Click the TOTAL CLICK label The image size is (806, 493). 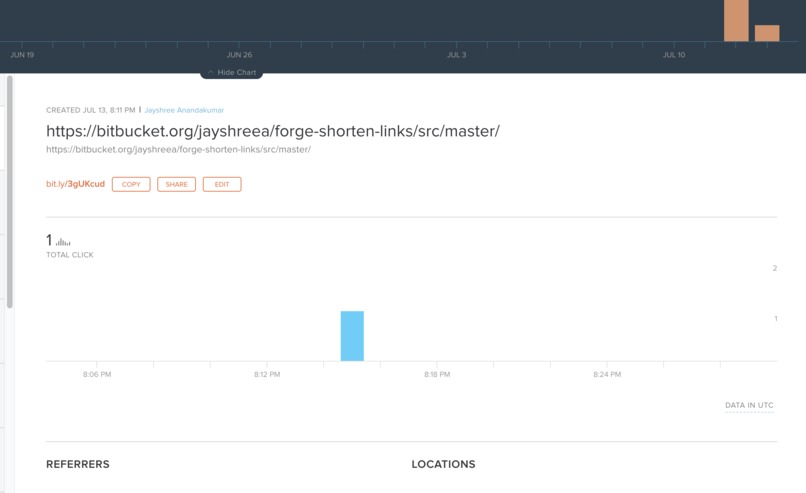click(70, 255)
